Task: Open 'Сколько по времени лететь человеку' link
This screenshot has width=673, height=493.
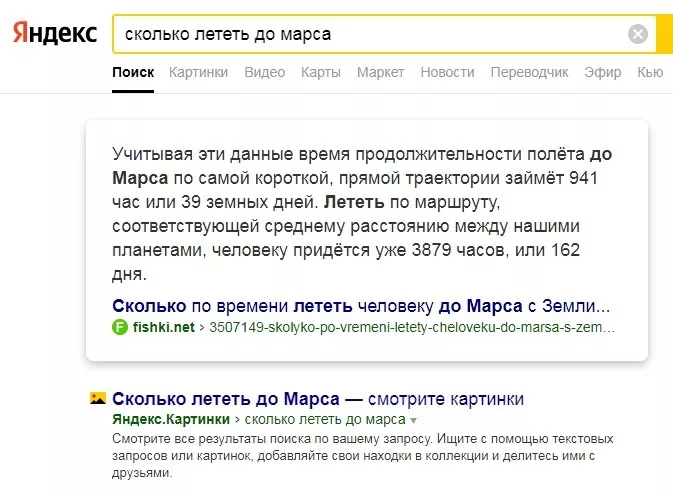Action: click(361, 306)
